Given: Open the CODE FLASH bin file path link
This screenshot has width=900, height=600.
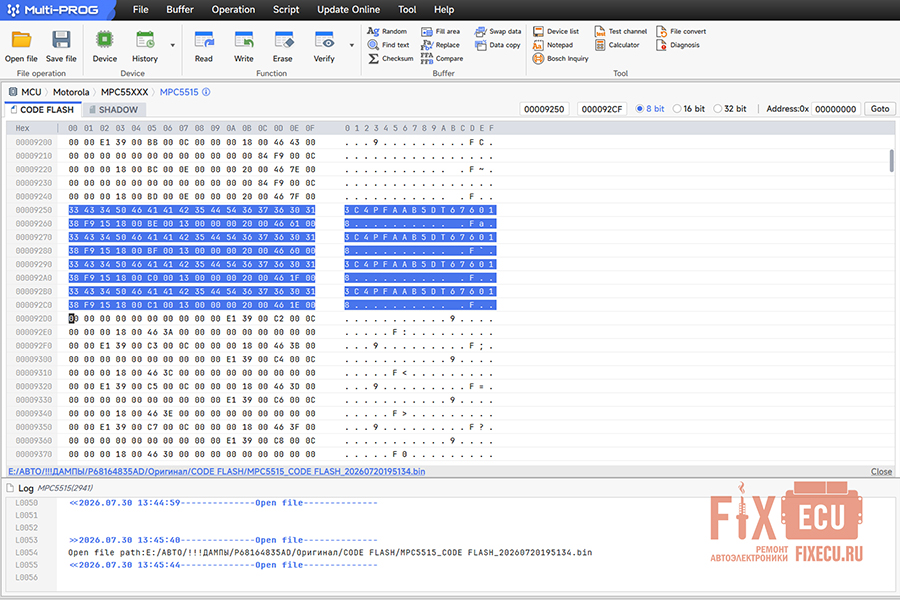Looking at the screenshot, I should (216, 471).
